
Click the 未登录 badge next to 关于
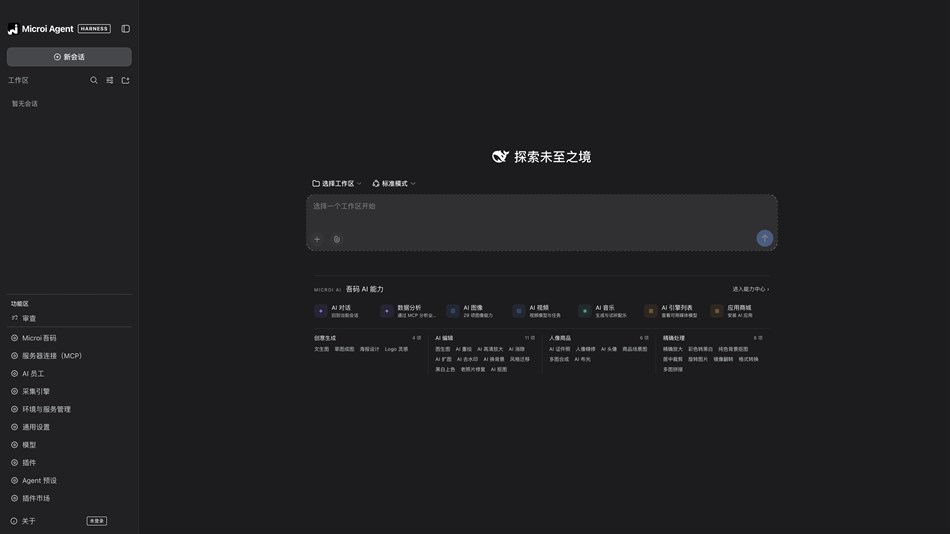pos(97,521)
